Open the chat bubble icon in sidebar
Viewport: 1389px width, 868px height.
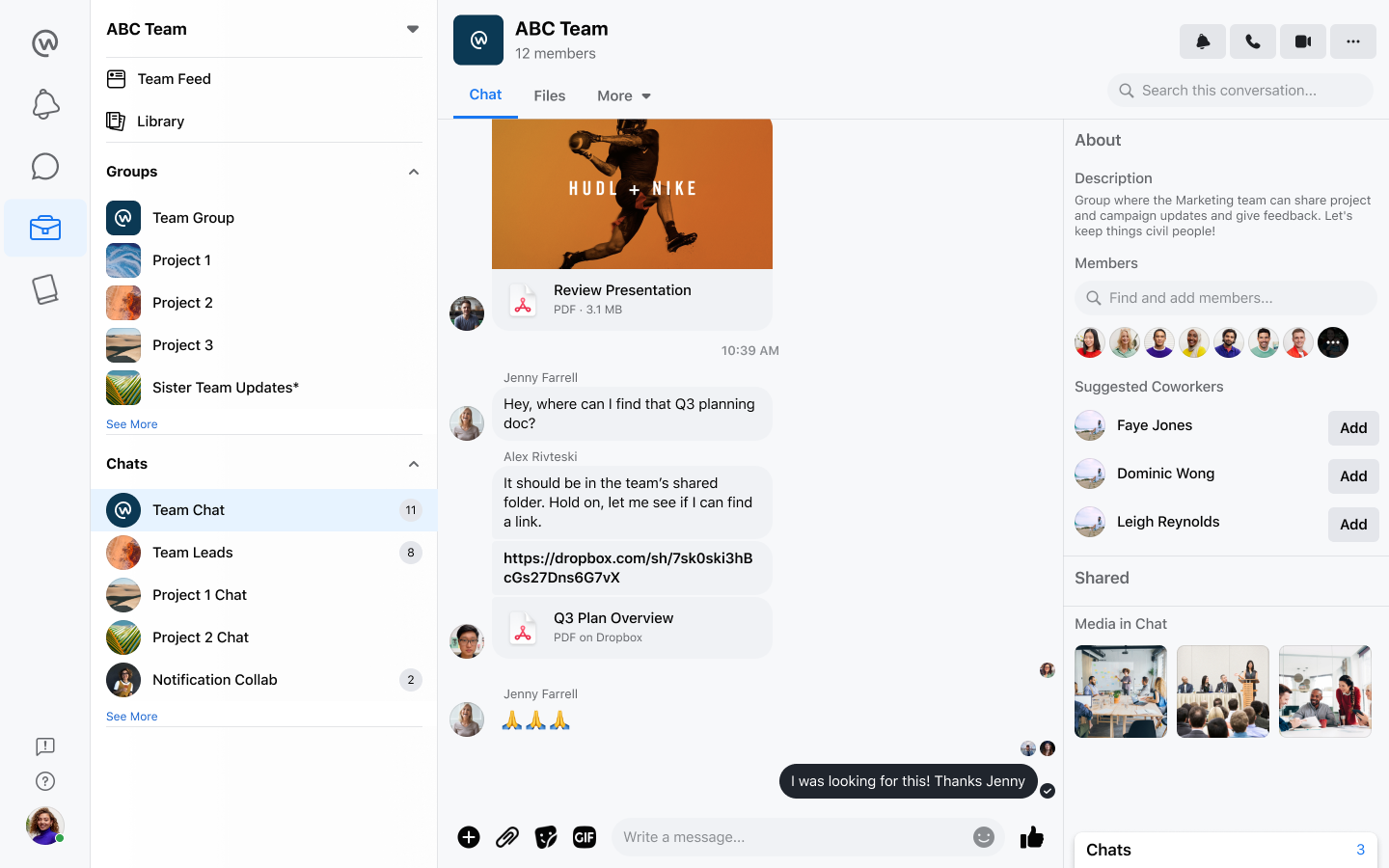point(45,166)
